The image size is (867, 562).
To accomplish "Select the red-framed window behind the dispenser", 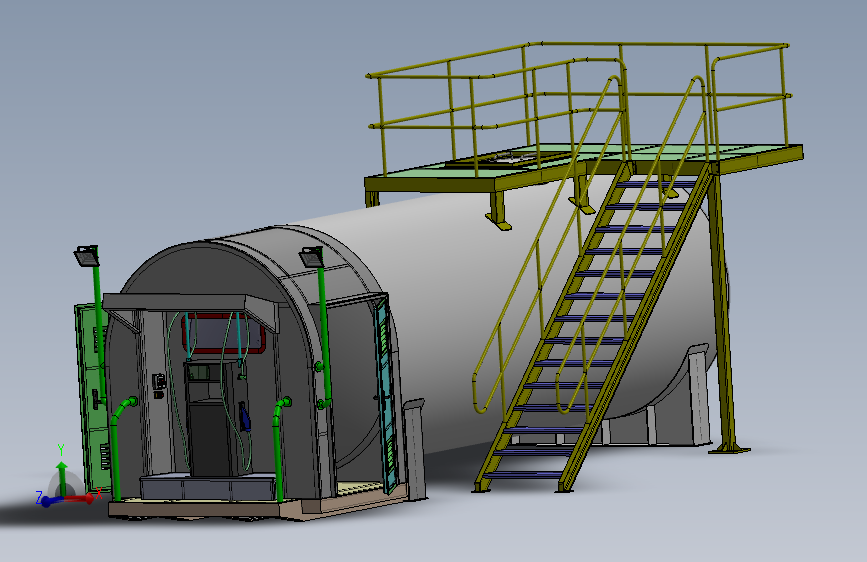I will coord(224,334).
